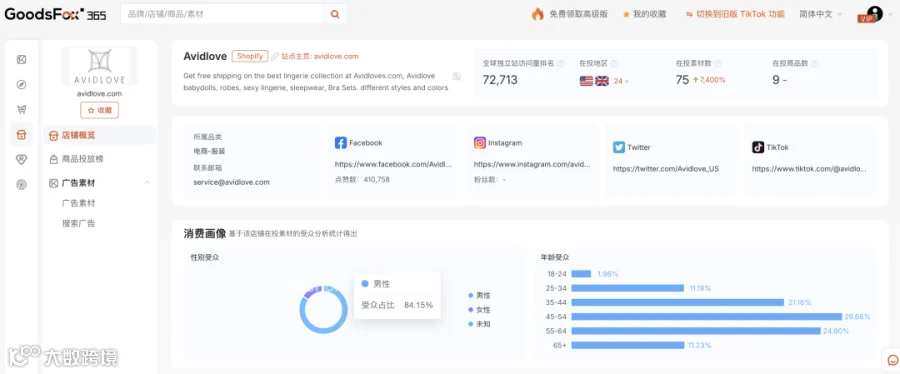900x374 pixels.
Task: Expand the 24 regions dropdown
Action: coord(621,81)
